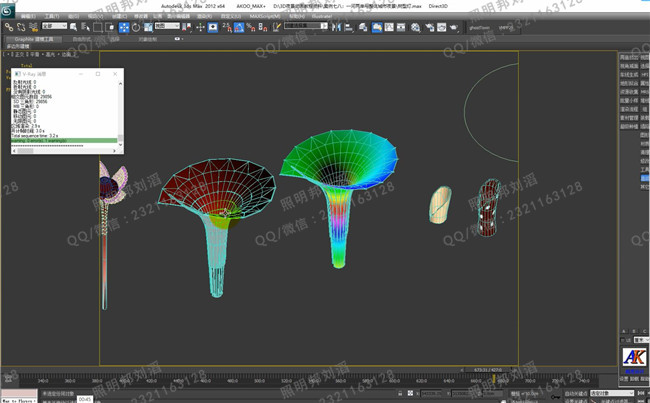Switch to the Freeform ribbon tab

[x=82, y=39]
